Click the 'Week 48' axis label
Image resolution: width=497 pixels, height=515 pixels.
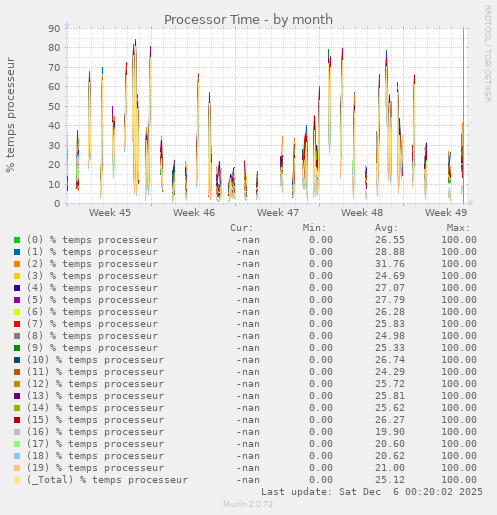(362, 213)
